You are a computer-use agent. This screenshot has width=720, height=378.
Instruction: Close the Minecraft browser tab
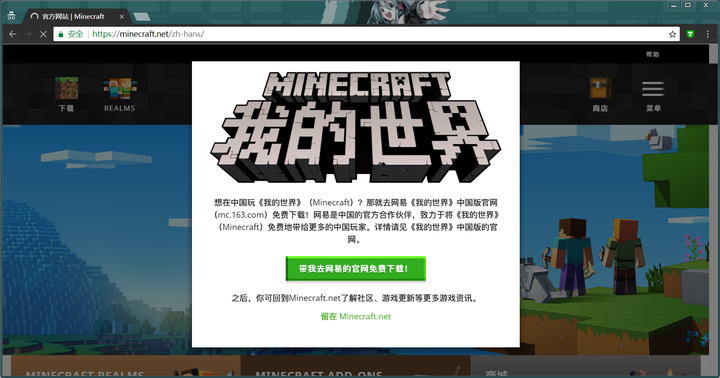(122, 17)
